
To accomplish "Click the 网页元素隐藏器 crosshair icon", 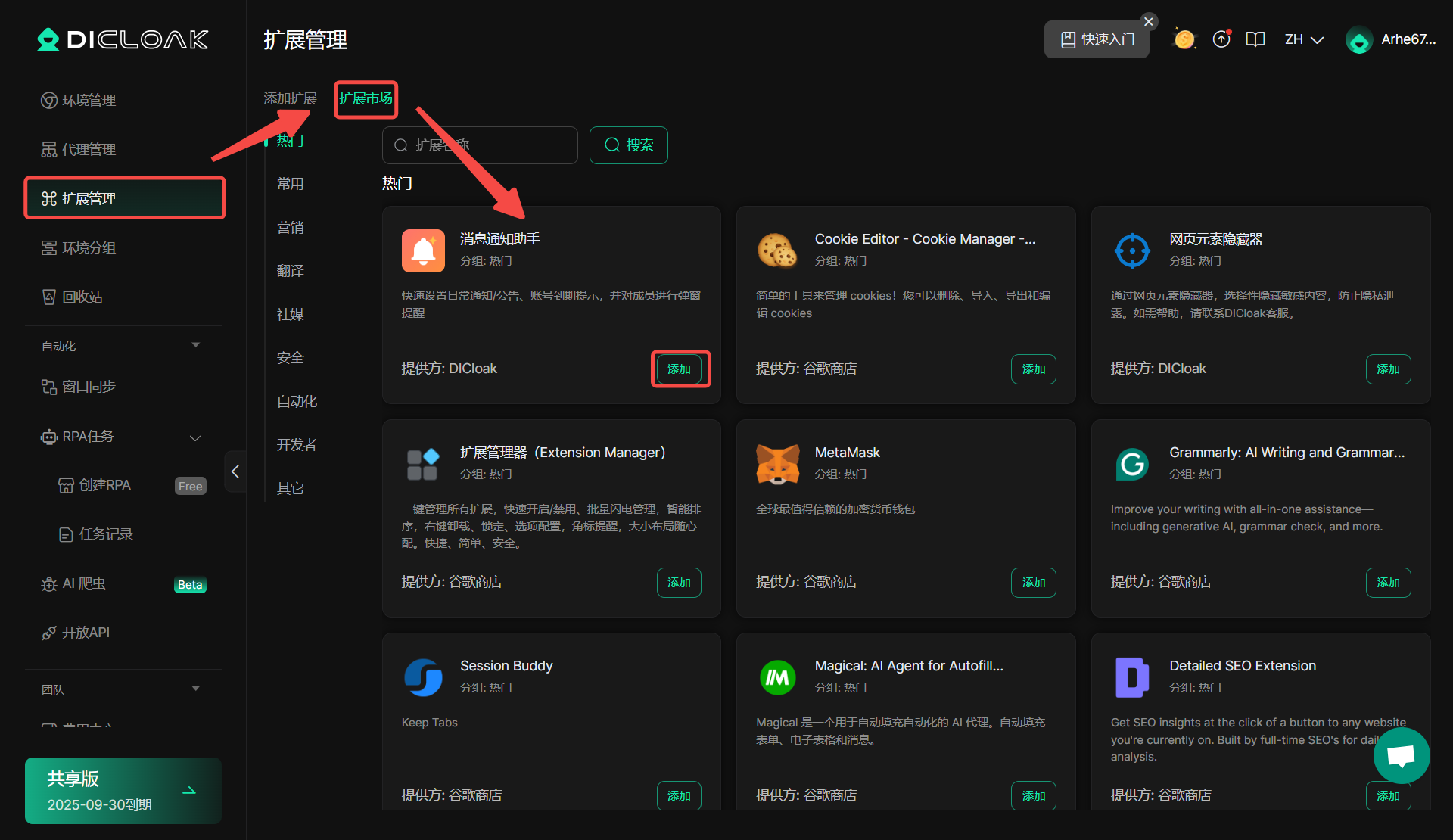I will [x=1132, y=250].
